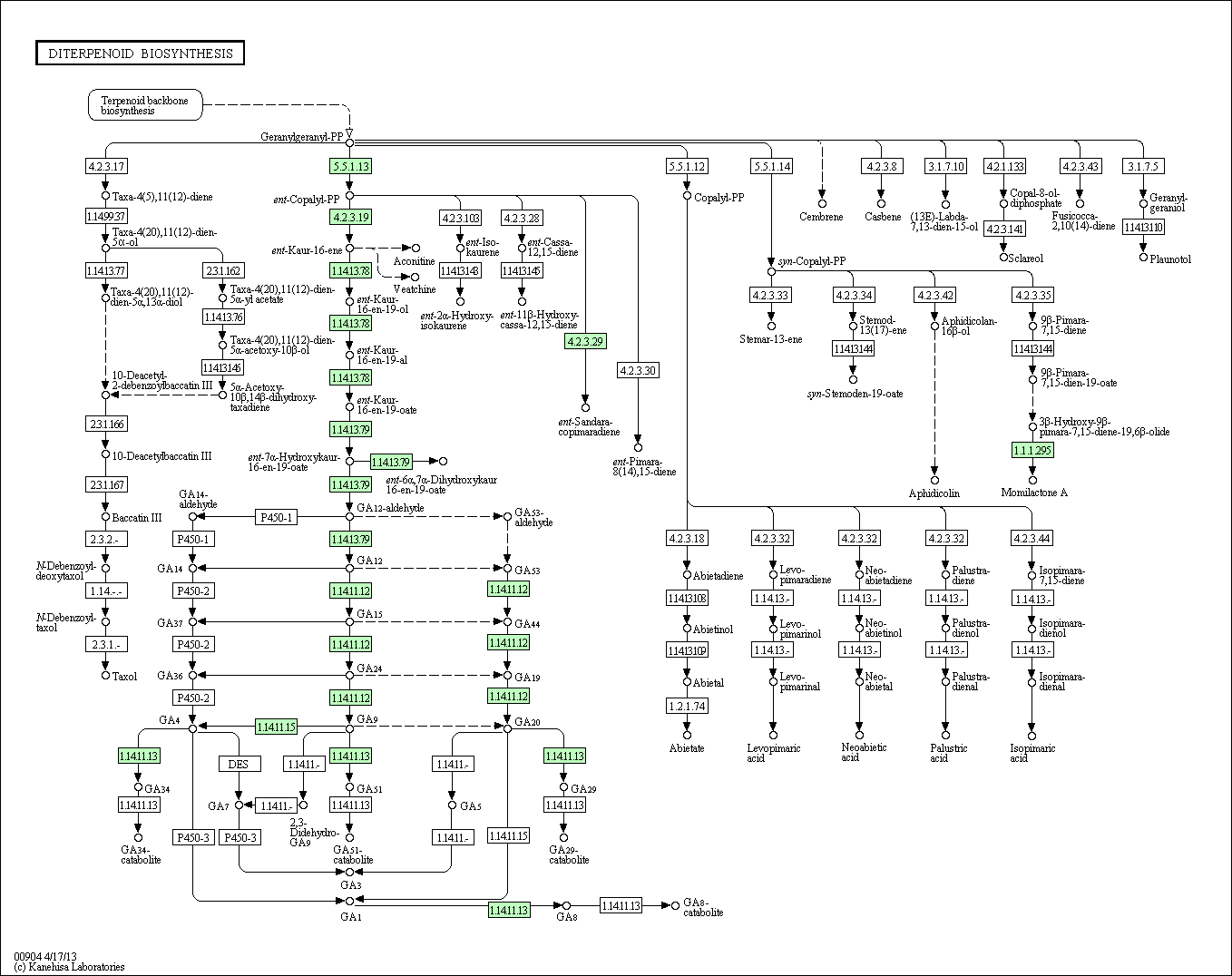Click the Momilactone A compound circle
The image size is (1232, 976).
[1032, 480]
